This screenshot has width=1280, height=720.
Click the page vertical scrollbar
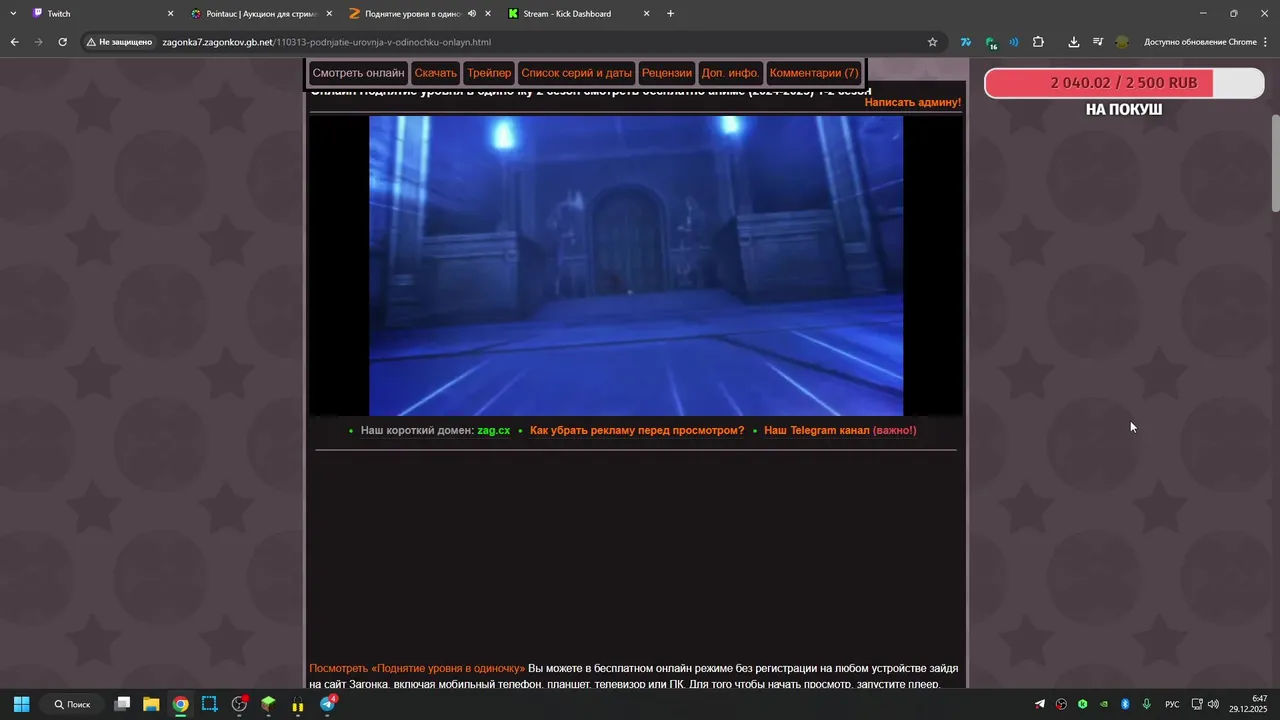(1275, 163)
